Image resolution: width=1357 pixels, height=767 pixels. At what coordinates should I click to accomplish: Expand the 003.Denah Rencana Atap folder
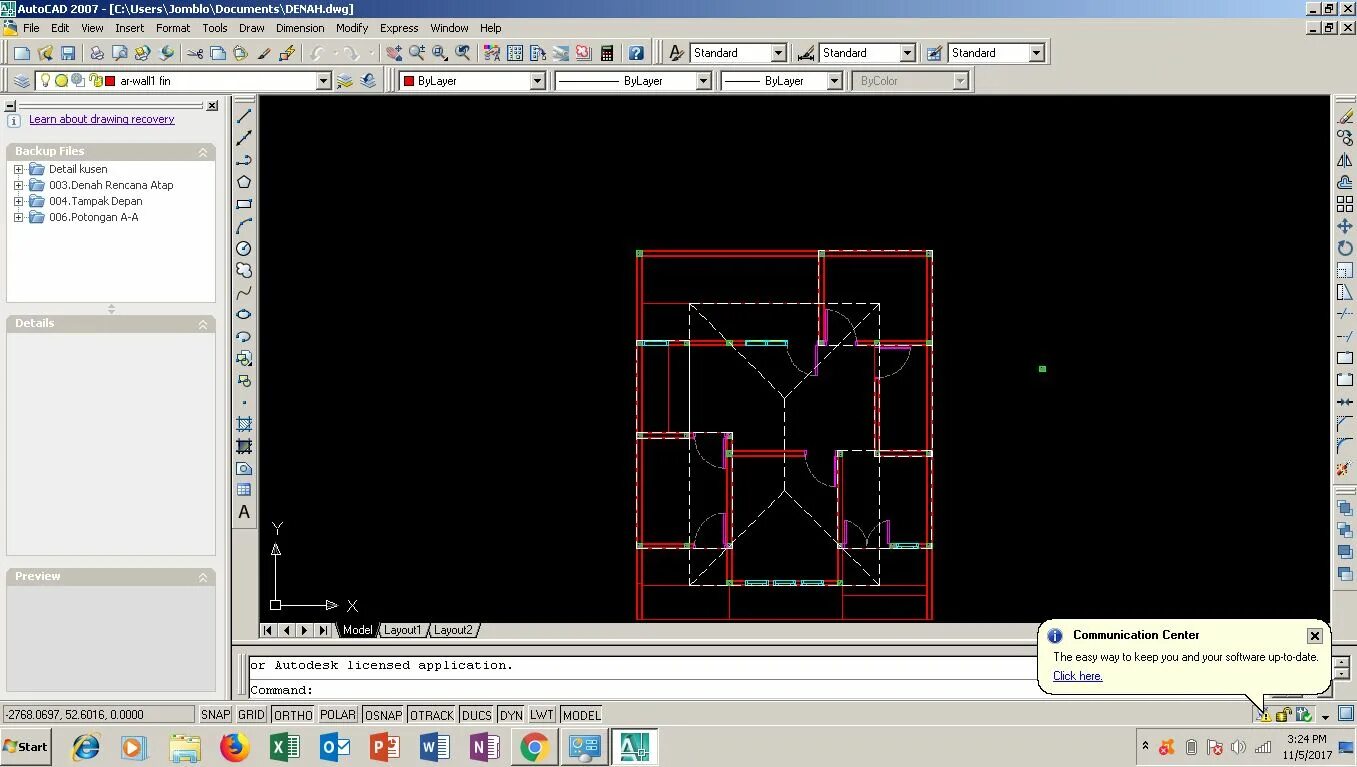18,185
